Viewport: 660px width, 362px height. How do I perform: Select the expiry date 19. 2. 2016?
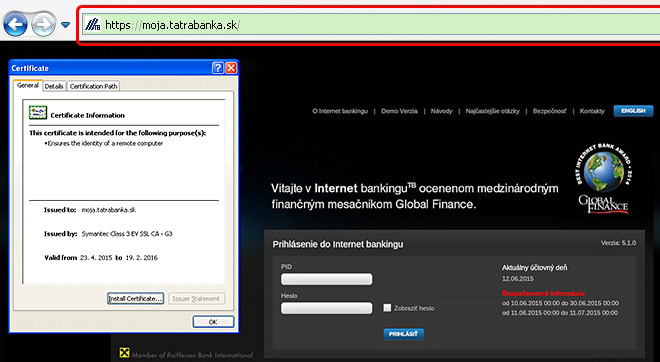click(x=141, y=258)
